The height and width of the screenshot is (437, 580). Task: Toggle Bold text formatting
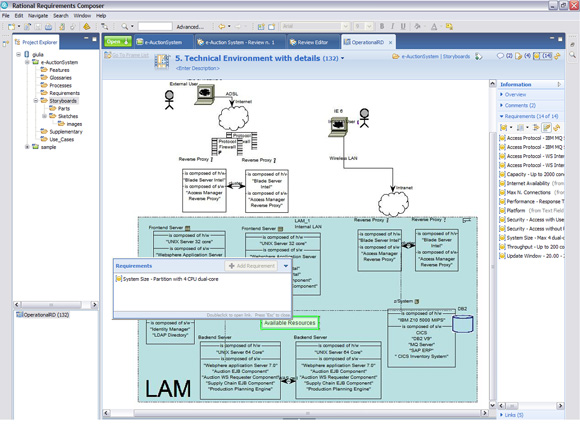pos(382,26)
